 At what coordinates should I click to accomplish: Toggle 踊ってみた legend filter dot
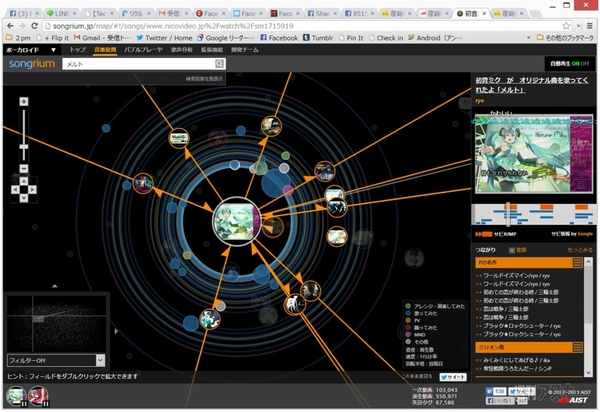[x=408, y=327]
